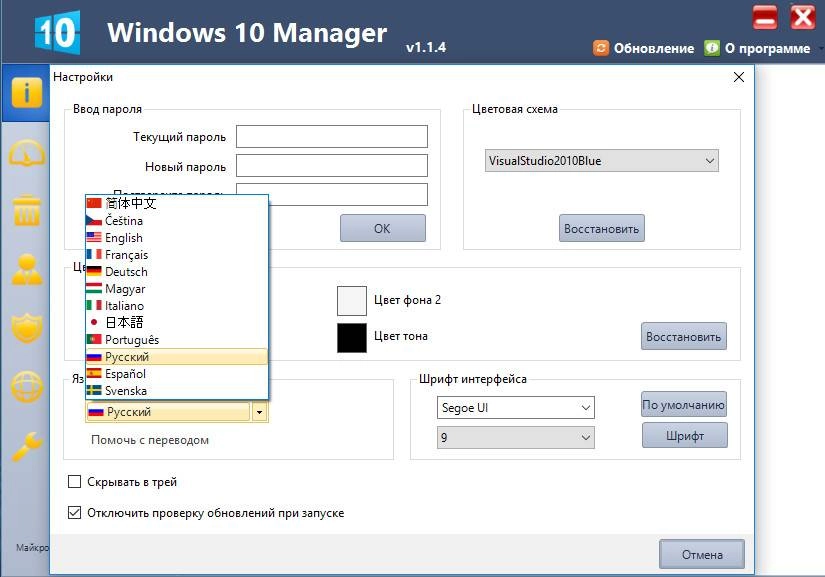The image size is (825, 577).
Task: Open the Обновление link in header
Action: pos(654,48)
